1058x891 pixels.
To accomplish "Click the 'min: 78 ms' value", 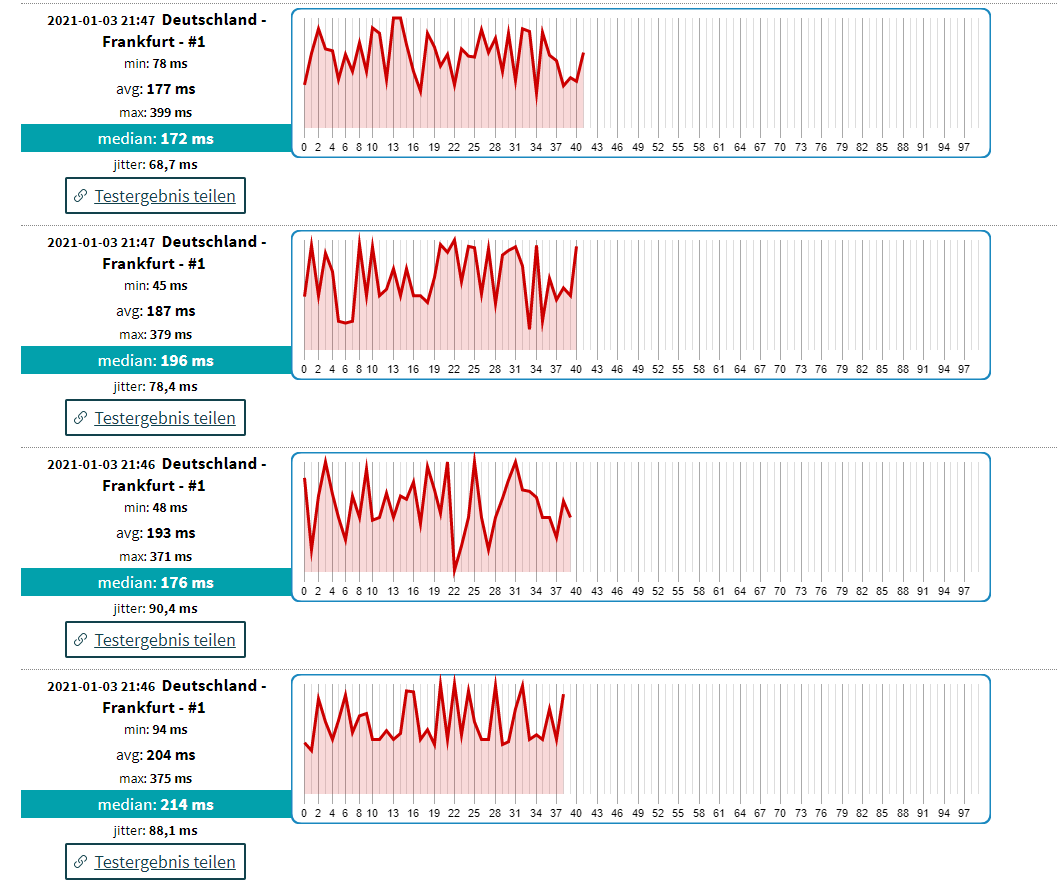I will 156,64.
